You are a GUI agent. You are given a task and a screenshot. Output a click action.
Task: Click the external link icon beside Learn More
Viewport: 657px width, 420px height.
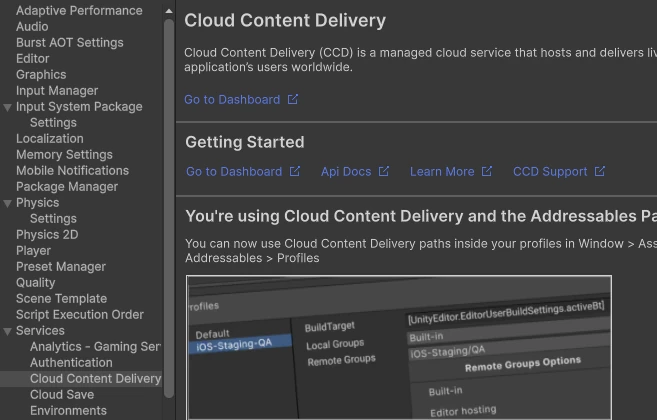point(487,171)
